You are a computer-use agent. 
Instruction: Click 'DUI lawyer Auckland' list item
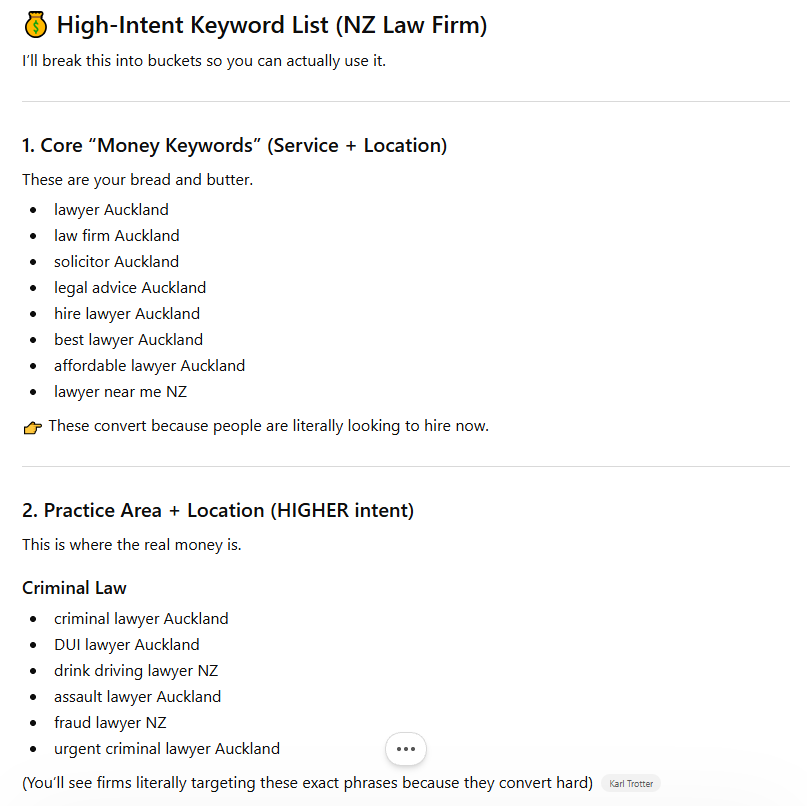pos(127,644)
